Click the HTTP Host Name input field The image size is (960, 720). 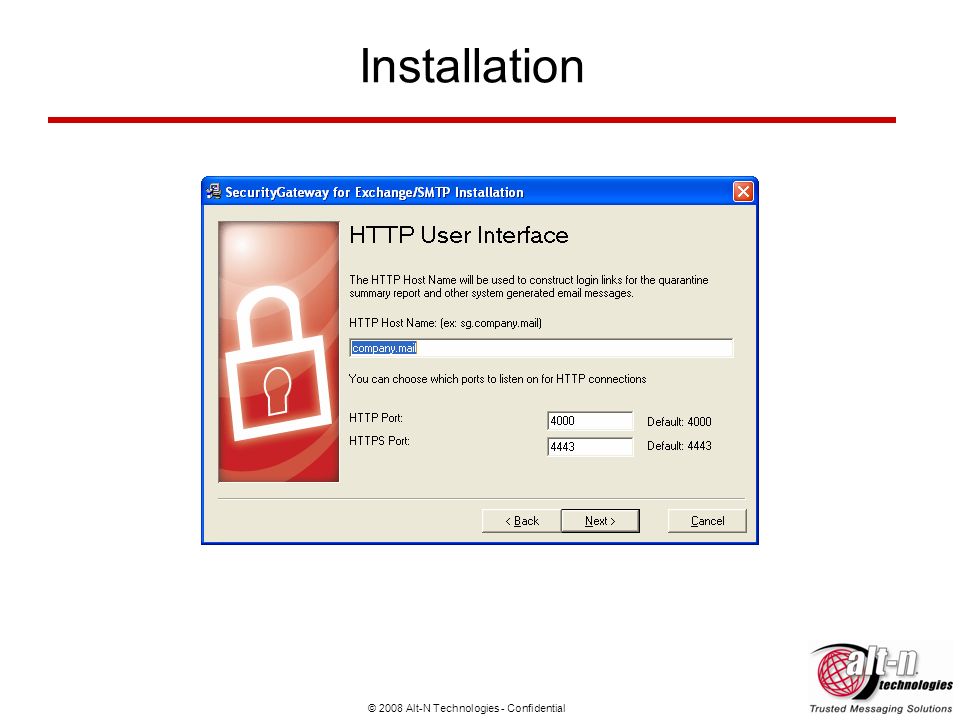(x=541, y=348)
